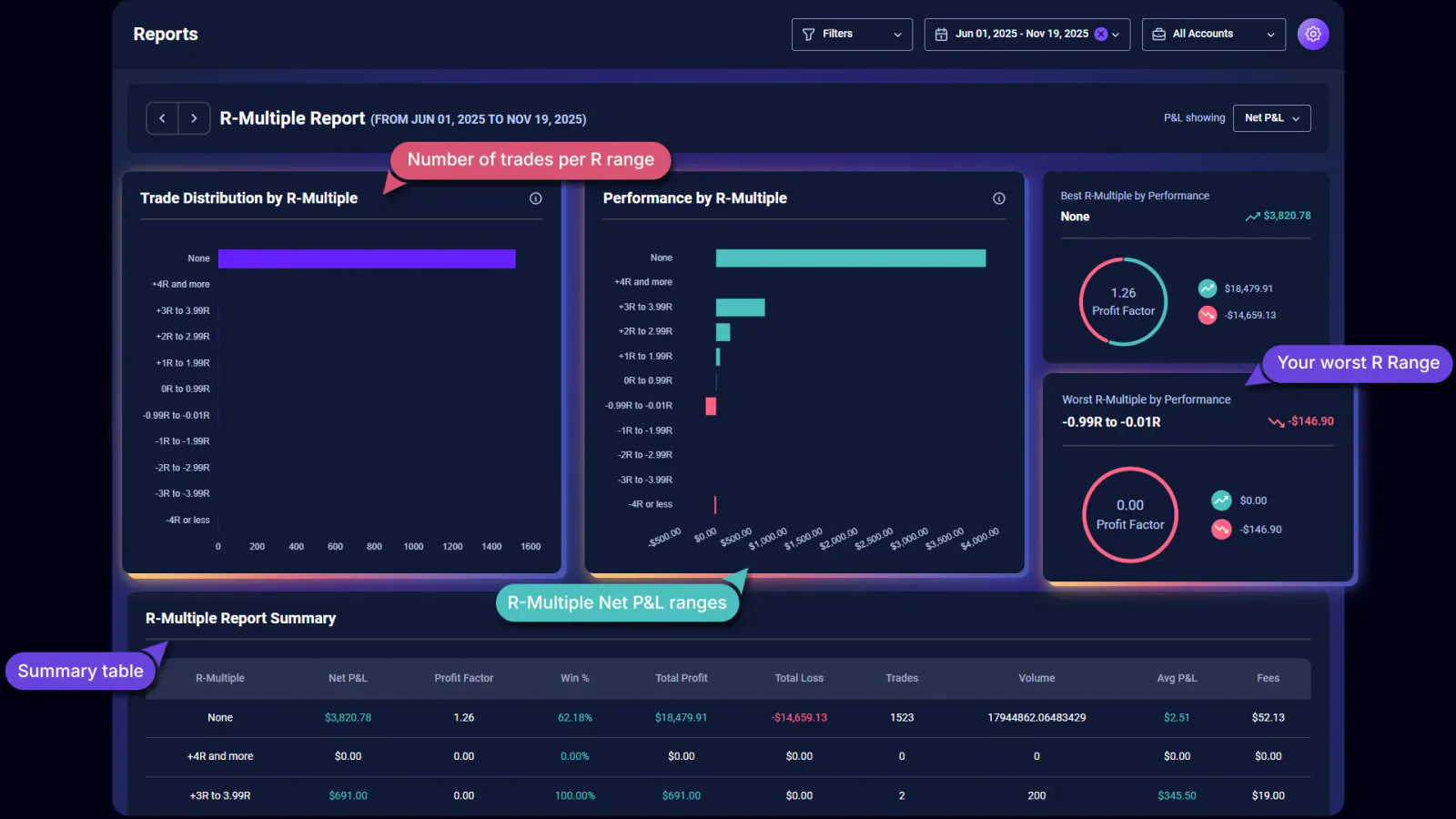Sort by the Fees column header
This screenshot has width=1456, height=819.
click(x=1269, y=678)
